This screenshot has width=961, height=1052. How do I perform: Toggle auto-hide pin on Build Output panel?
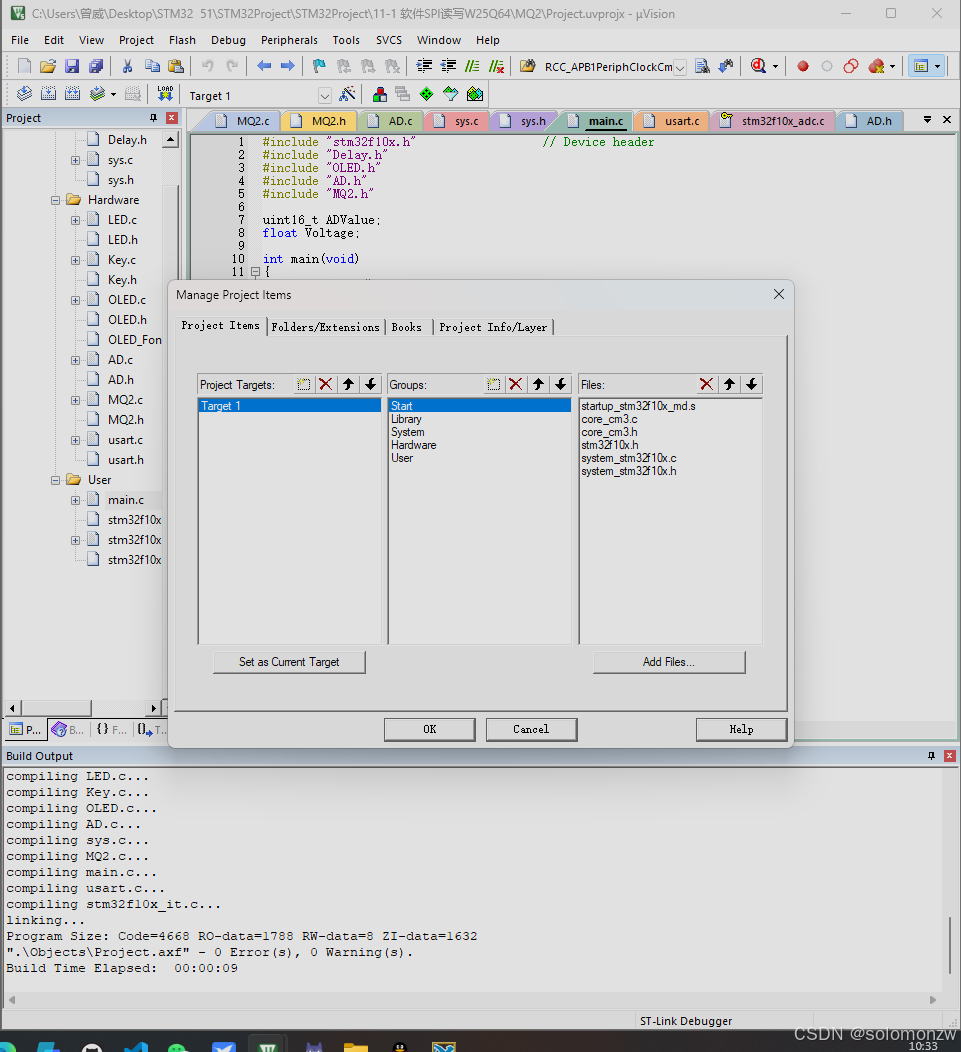930,756
